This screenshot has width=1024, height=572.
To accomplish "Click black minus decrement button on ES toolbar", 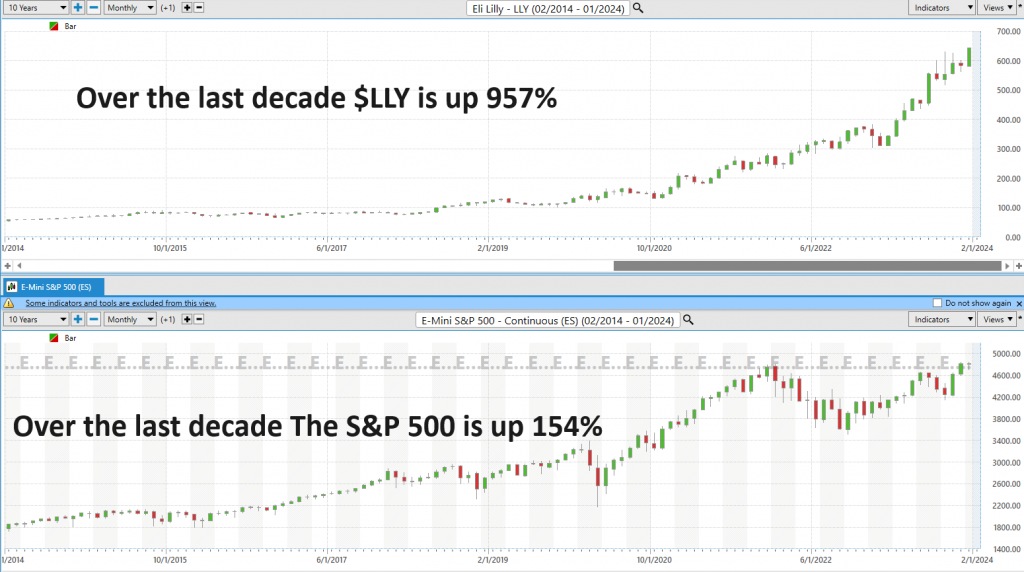I will (199, 319).
